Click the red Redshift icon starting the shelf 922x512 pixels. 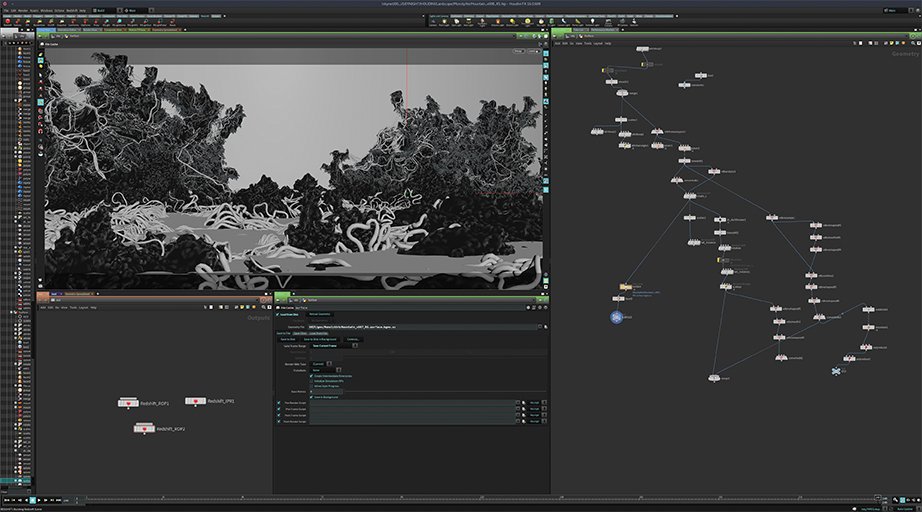point(8,22)
